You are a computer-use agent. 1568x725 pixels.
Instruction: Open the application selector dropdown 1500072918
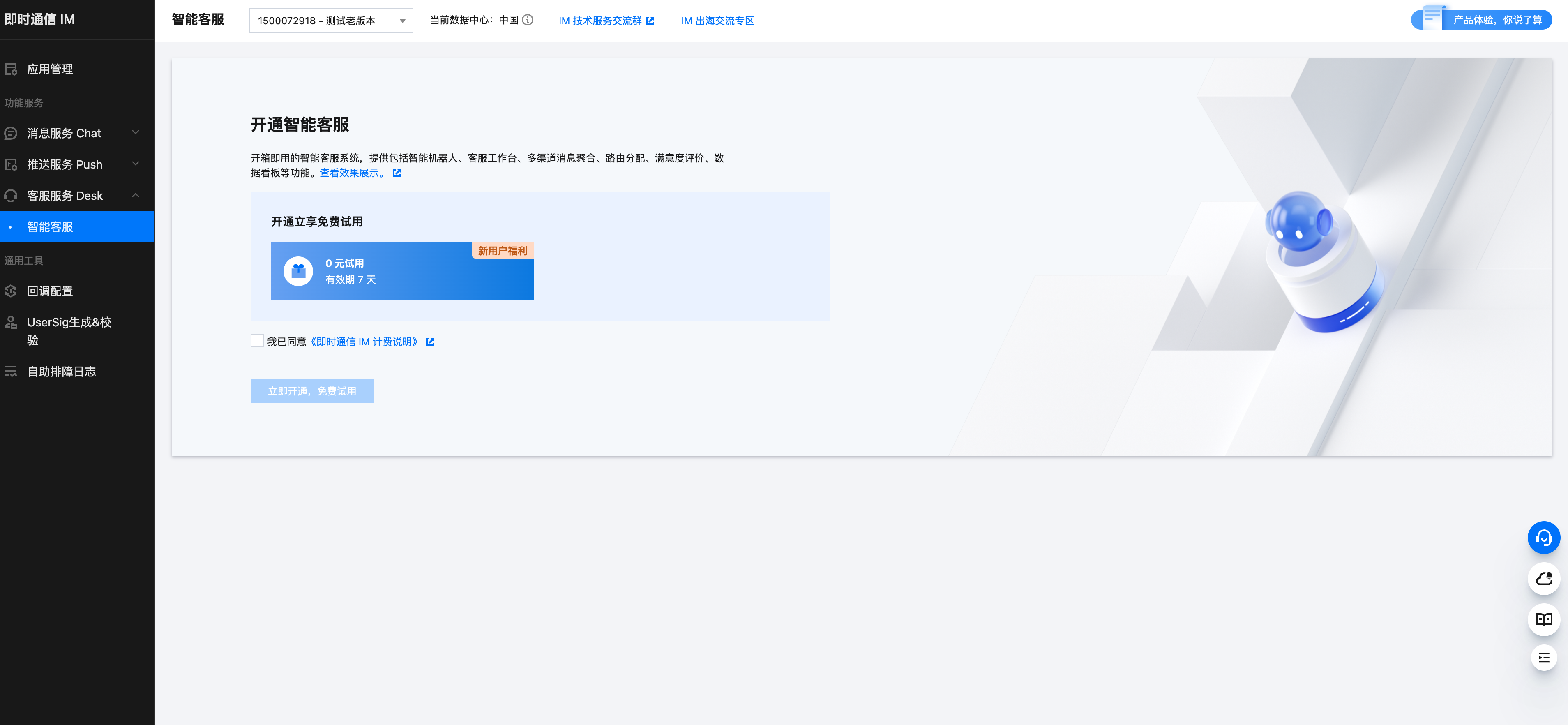tap(330, 21)
